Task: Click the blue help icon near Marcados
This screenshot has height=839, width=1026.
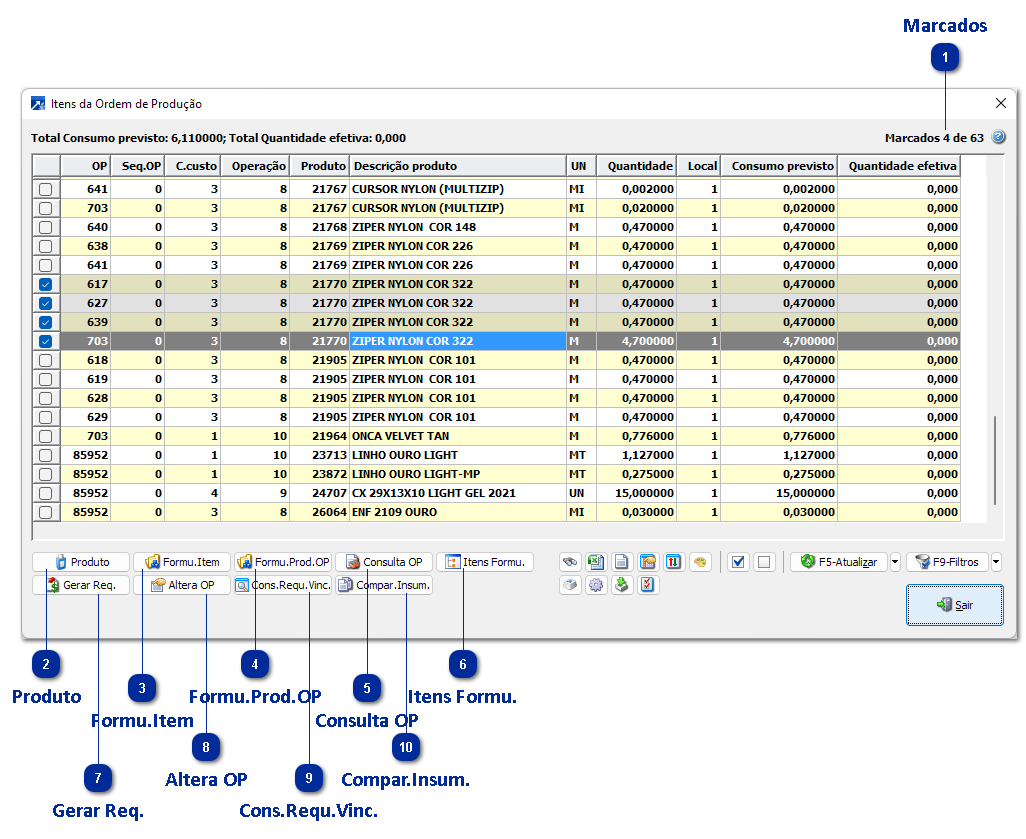Action: click(x=998, y=138)
